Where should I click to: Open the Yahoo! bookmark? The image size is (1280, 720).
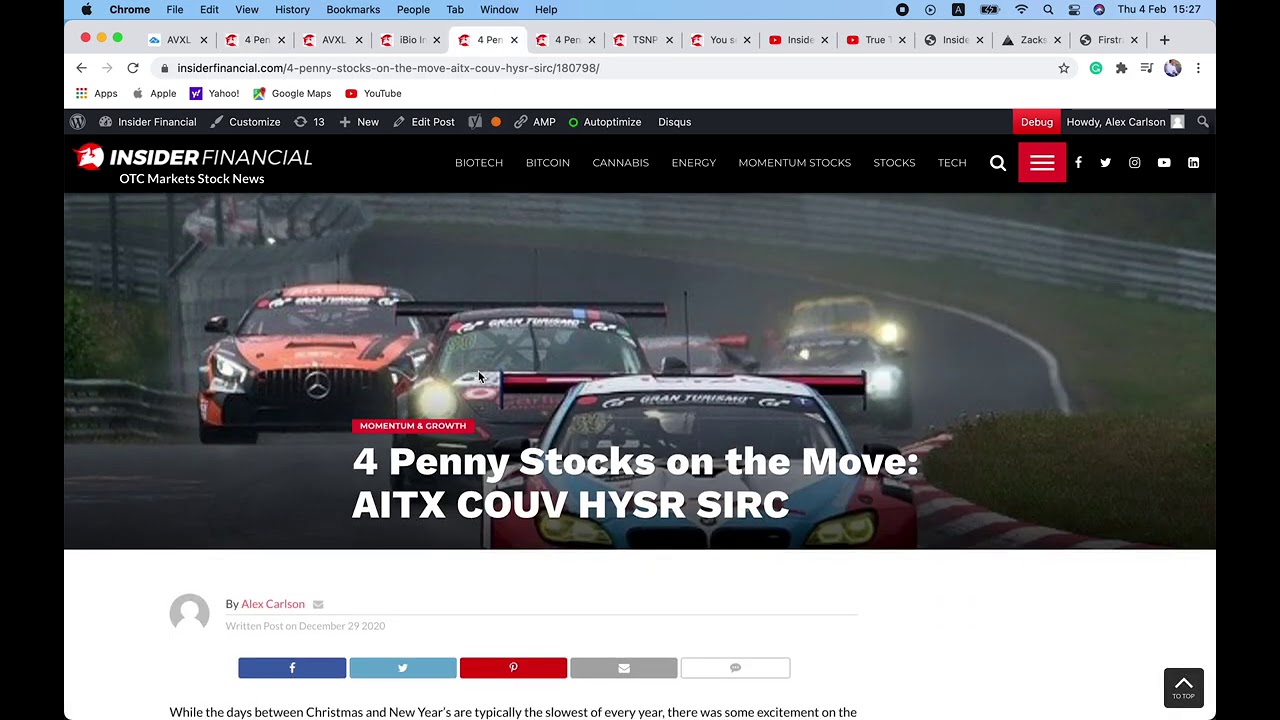214,94
